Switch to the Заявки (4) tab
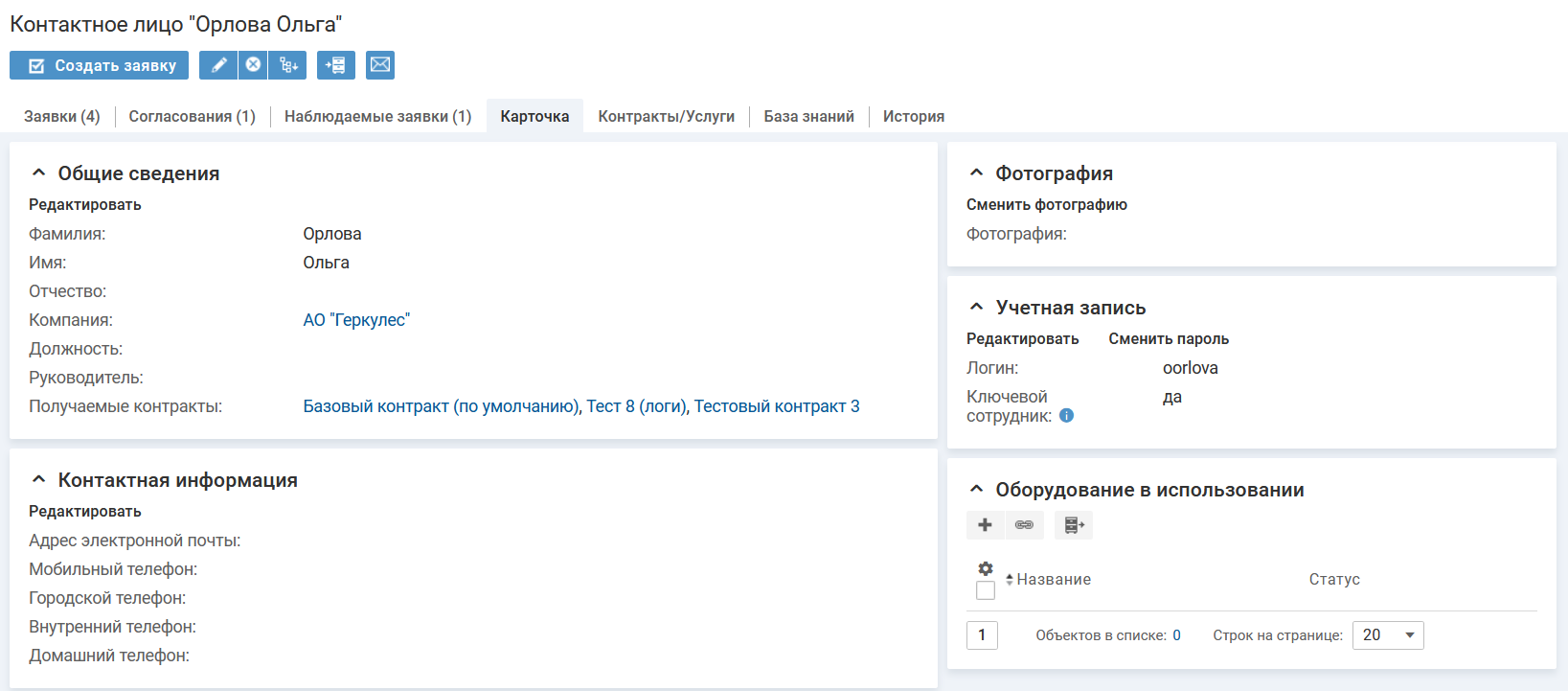Viewport: 1568px width, 691px height. tap(62, 116)
